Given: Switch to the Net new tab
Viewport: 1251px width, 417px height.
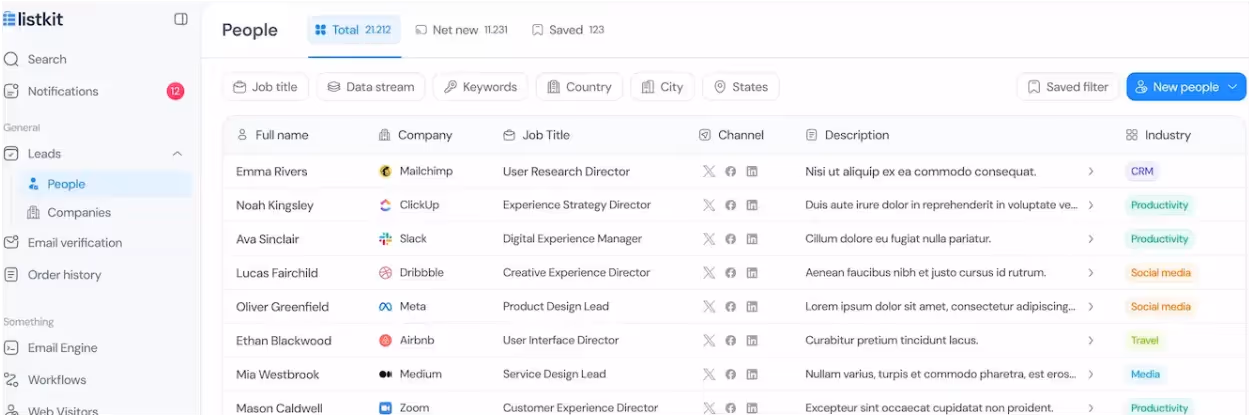Looking at the screenshot, I should pyautogui.click(x=461, y=30).
